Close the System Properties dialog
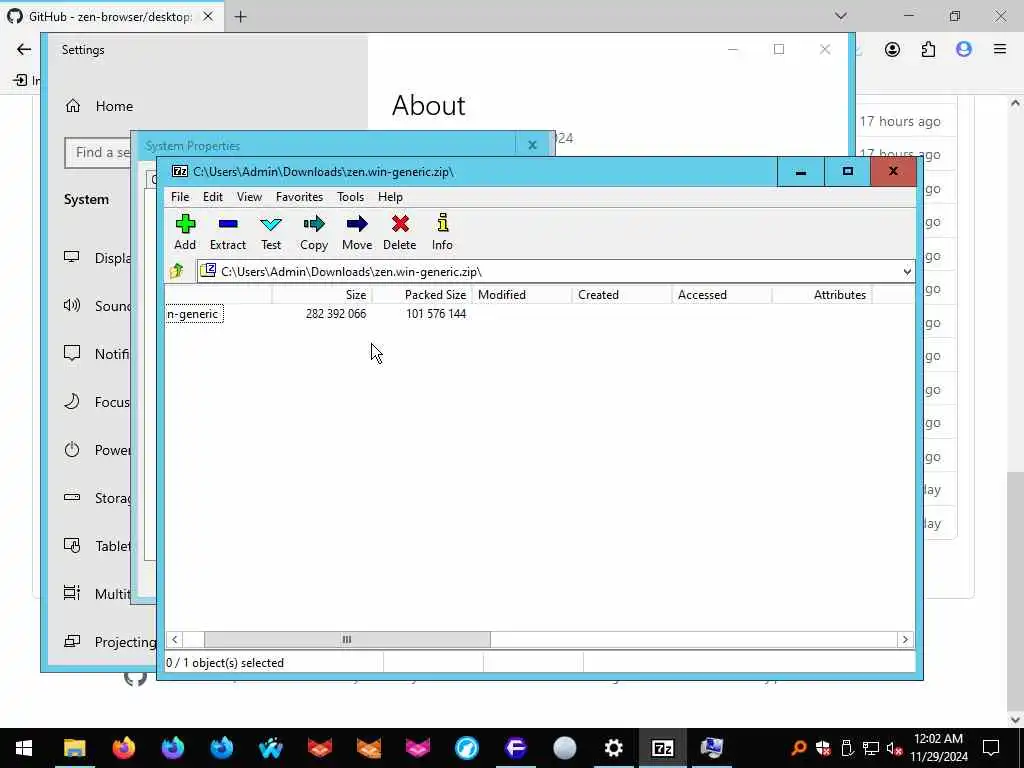Image resolution: width=1024 pixels, height=768 pixels. coord(532,145)
